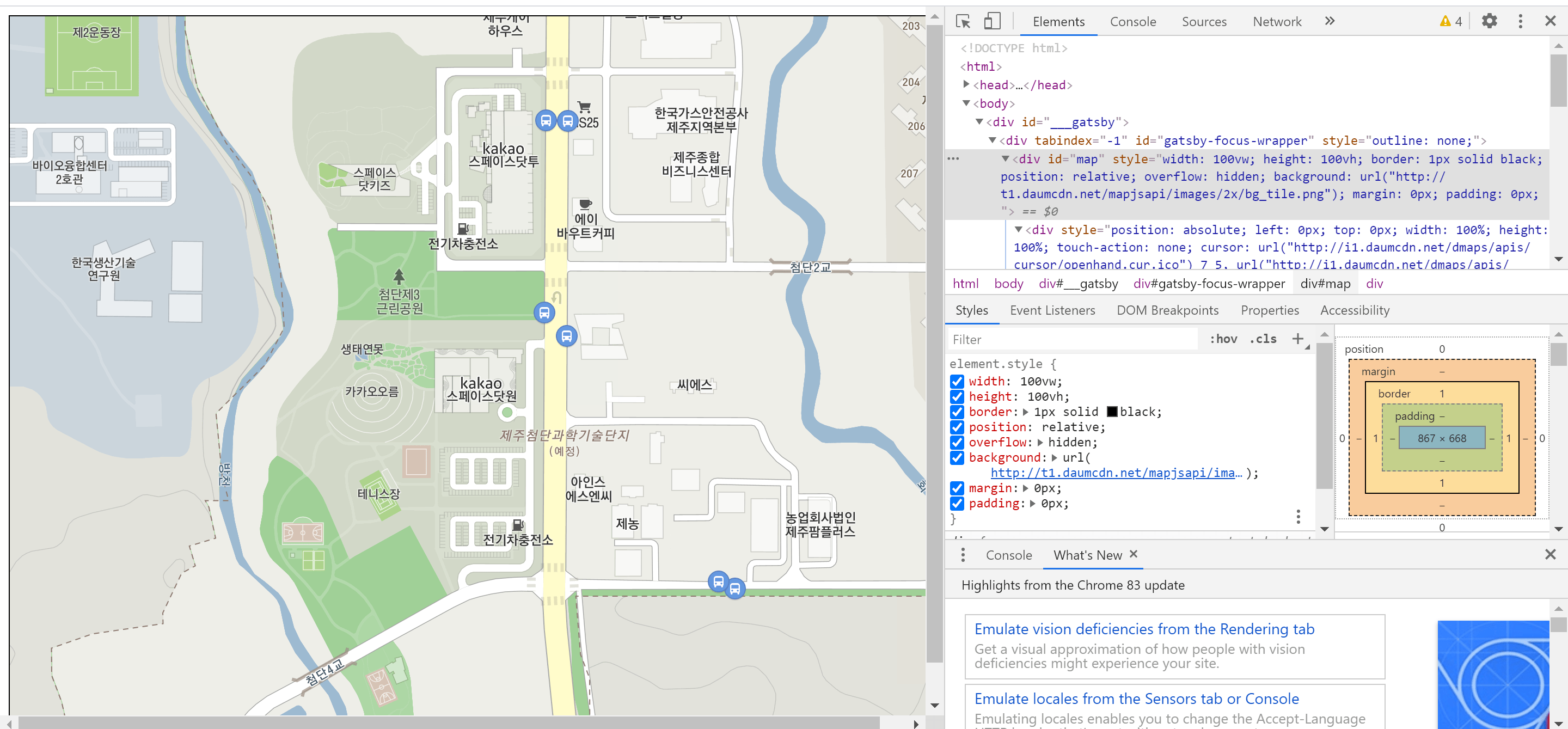The height and width of the screenshot is (729, 1568).
Task: Open the DevTools settings gear
Action: click(1490, 21)
